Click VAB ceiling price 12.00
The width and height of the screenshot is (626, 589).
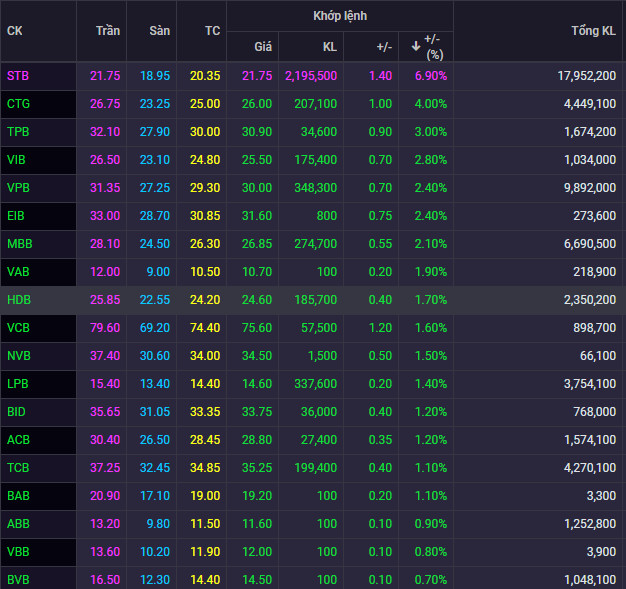(x=105, y=272)
